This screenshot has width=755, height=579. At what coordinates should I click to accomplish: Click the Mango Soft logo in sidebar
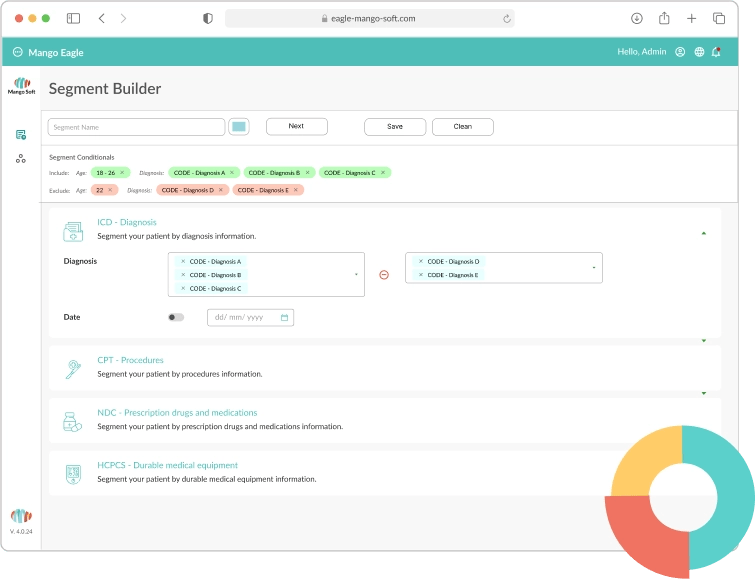click(21, 86)
